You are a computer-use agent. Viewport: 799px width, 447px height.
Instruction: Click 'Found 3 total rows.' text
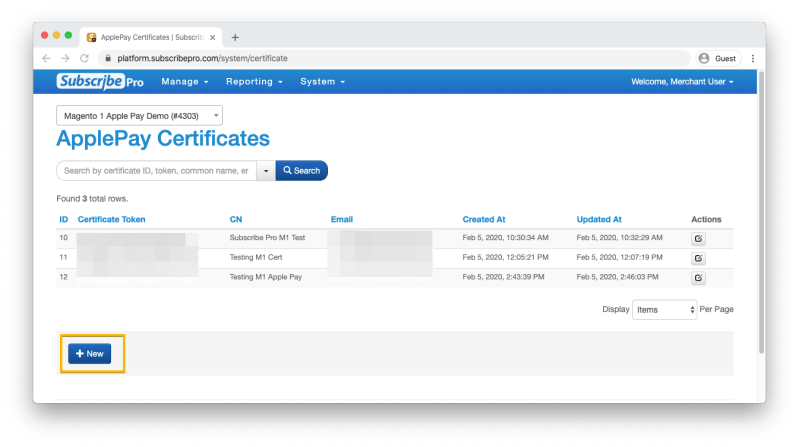tap(92, 199)
